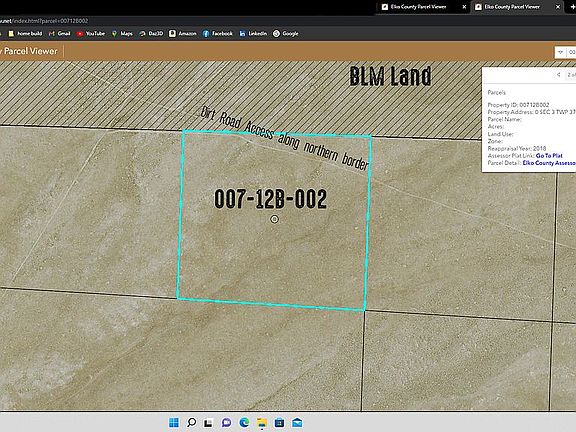Click the Reappraisal Year 2018 line
The image size is (576, 432).
click(517, 148)
